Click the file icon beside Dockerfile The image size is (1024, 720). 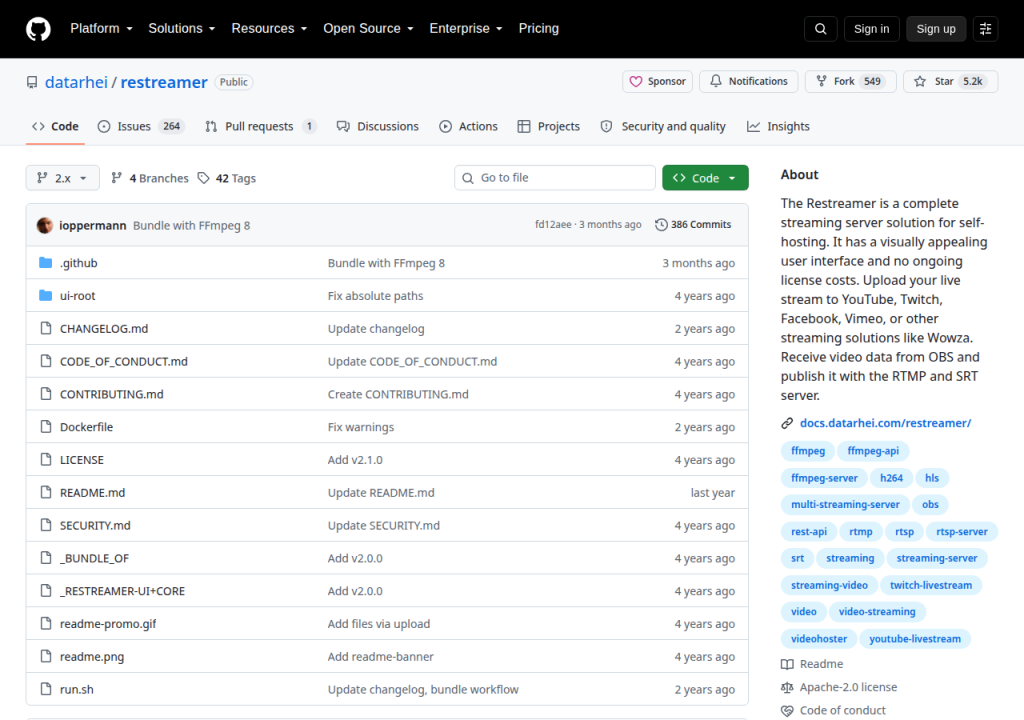[x=46, y=427]
